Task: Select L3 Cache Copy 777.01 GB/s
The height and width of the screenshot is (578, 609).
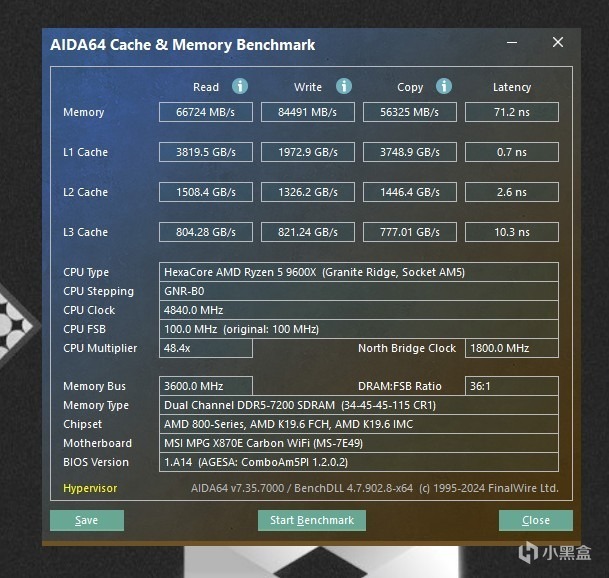Action: (410, 232)
